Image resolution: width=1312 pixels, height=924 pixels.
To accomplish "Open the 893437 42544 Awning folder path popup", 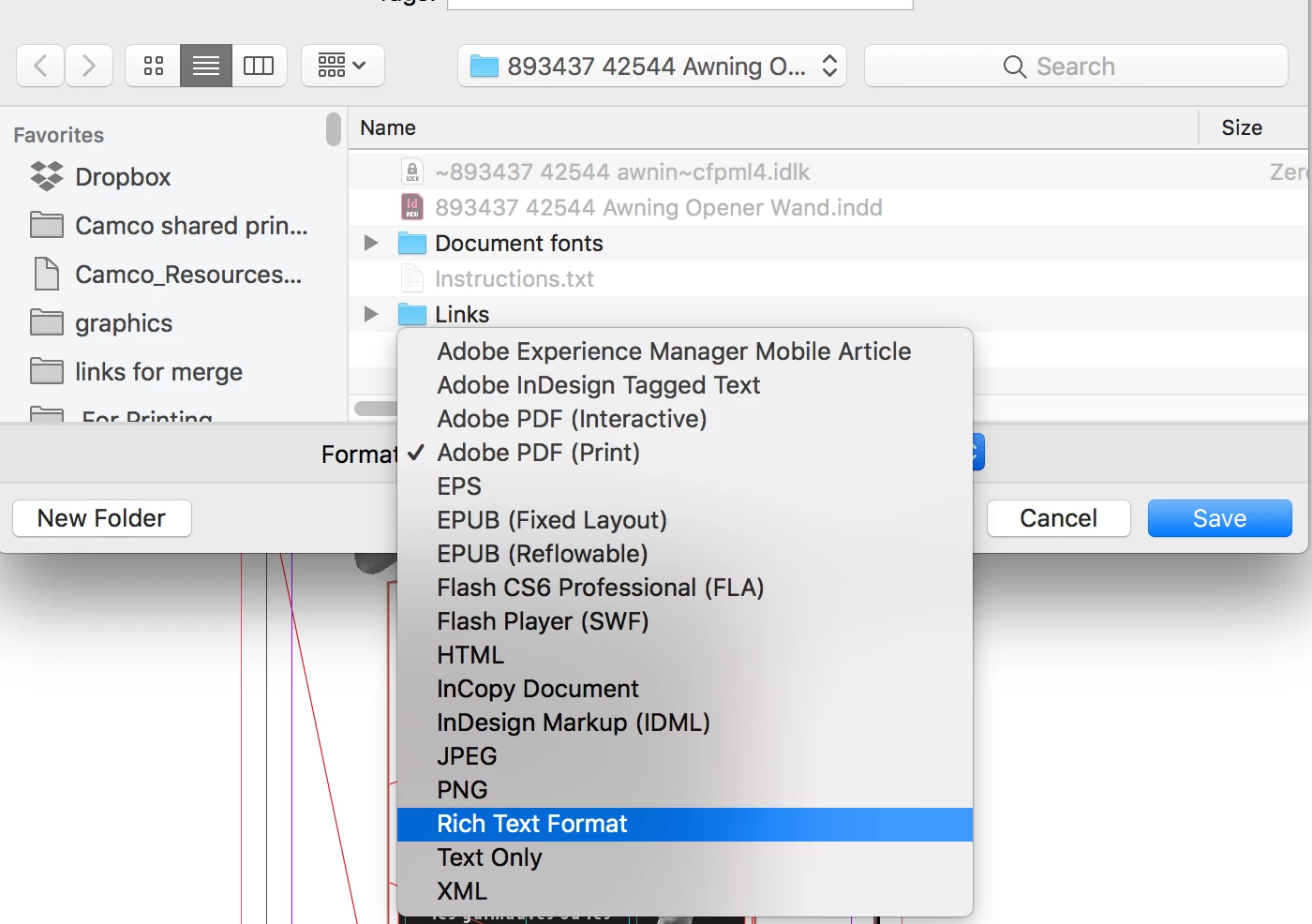I will click(652, 66).
